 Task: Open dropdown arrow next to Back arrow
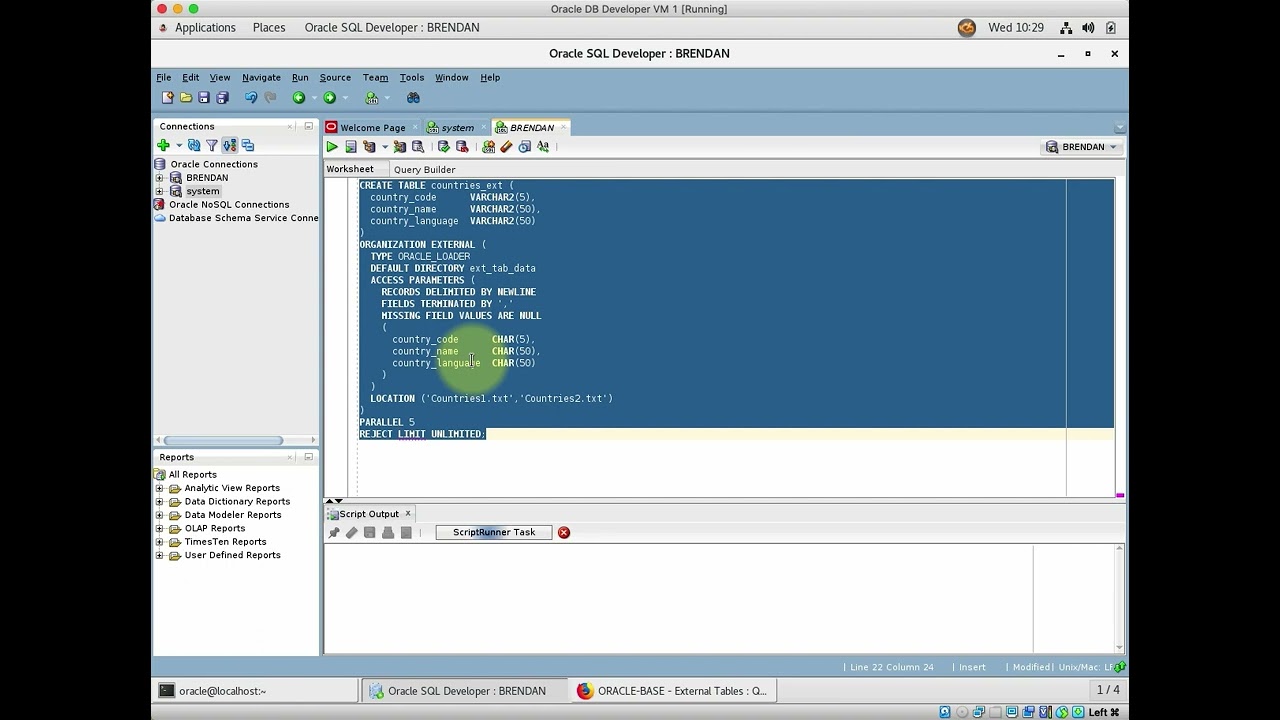tap(314, 98)
